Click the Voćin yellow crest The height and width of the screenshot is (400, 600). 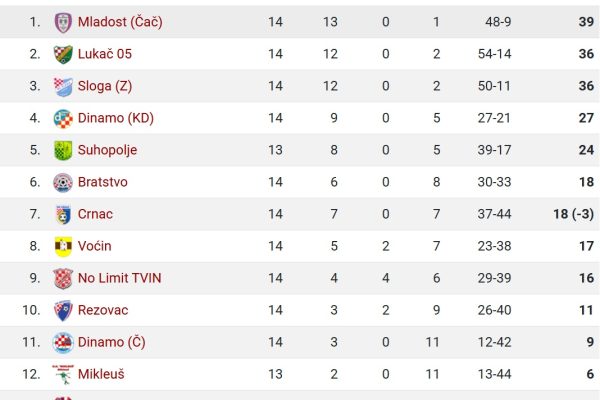[63, 247]
